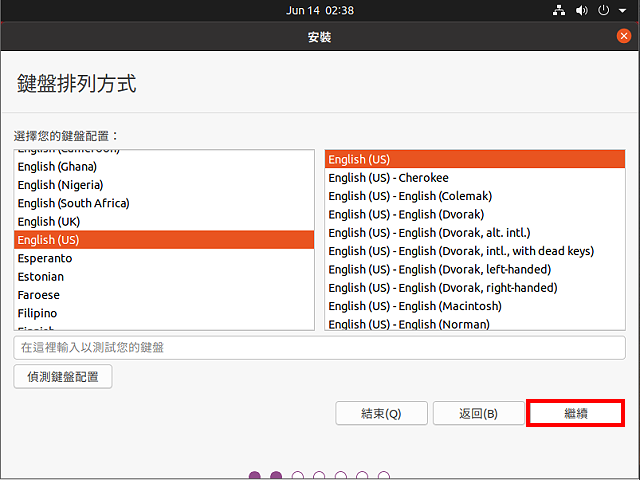Select English (UK) in the language list
Screen dimensions: 640x480
pos(50,221)
